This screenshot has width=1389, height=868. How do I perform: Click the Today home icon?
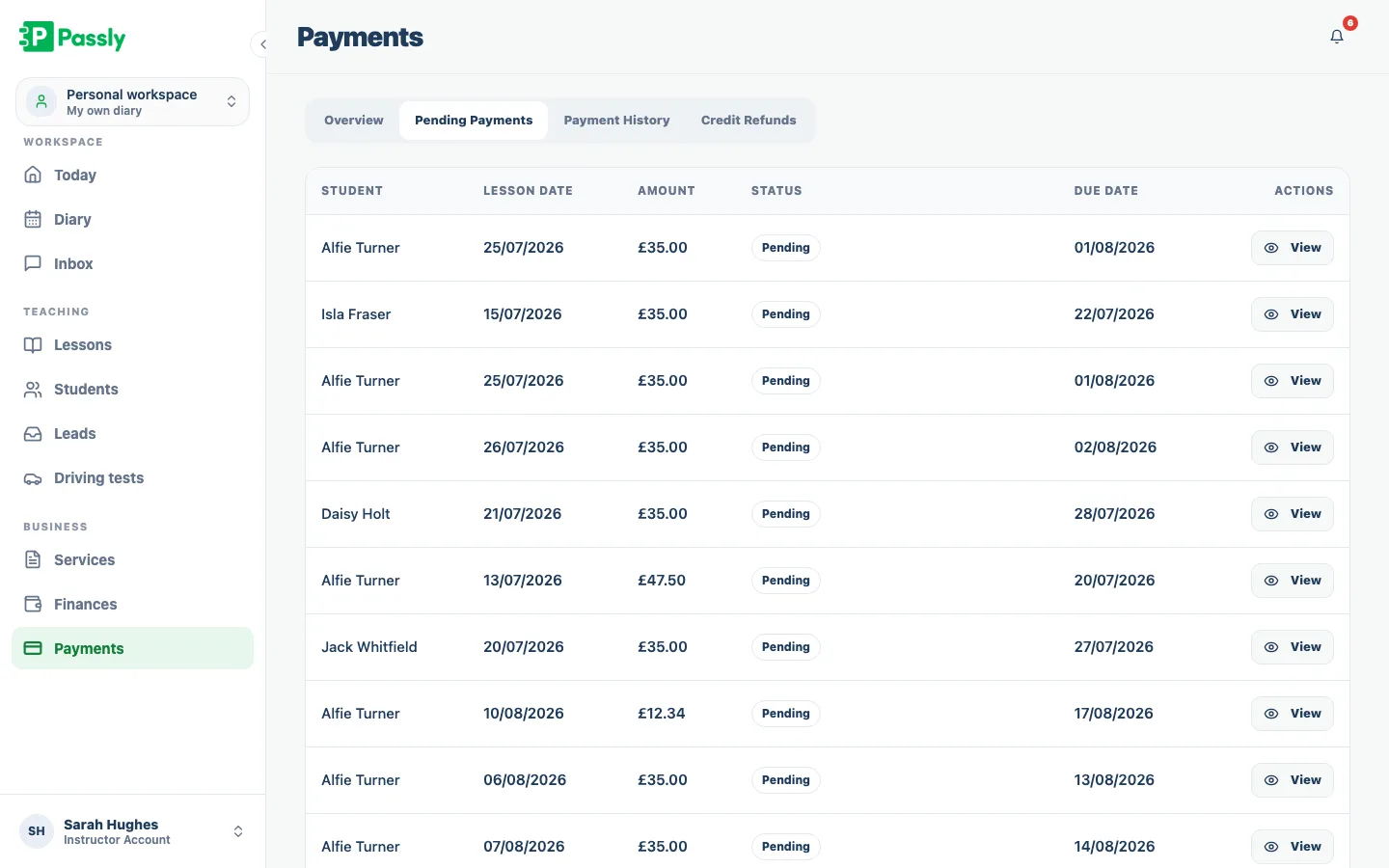(33, 175)
